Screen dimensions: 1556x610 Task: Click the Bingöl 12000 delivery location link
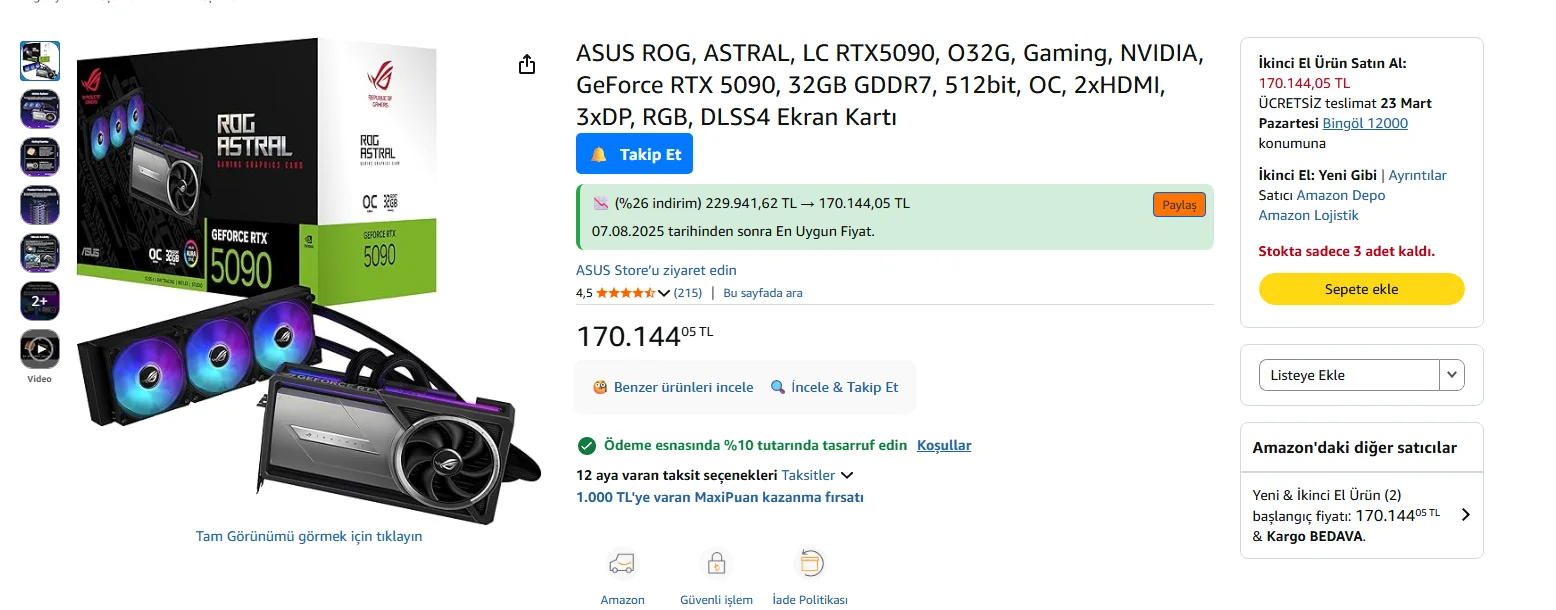pyautogui.click(x=1364, y=123)
